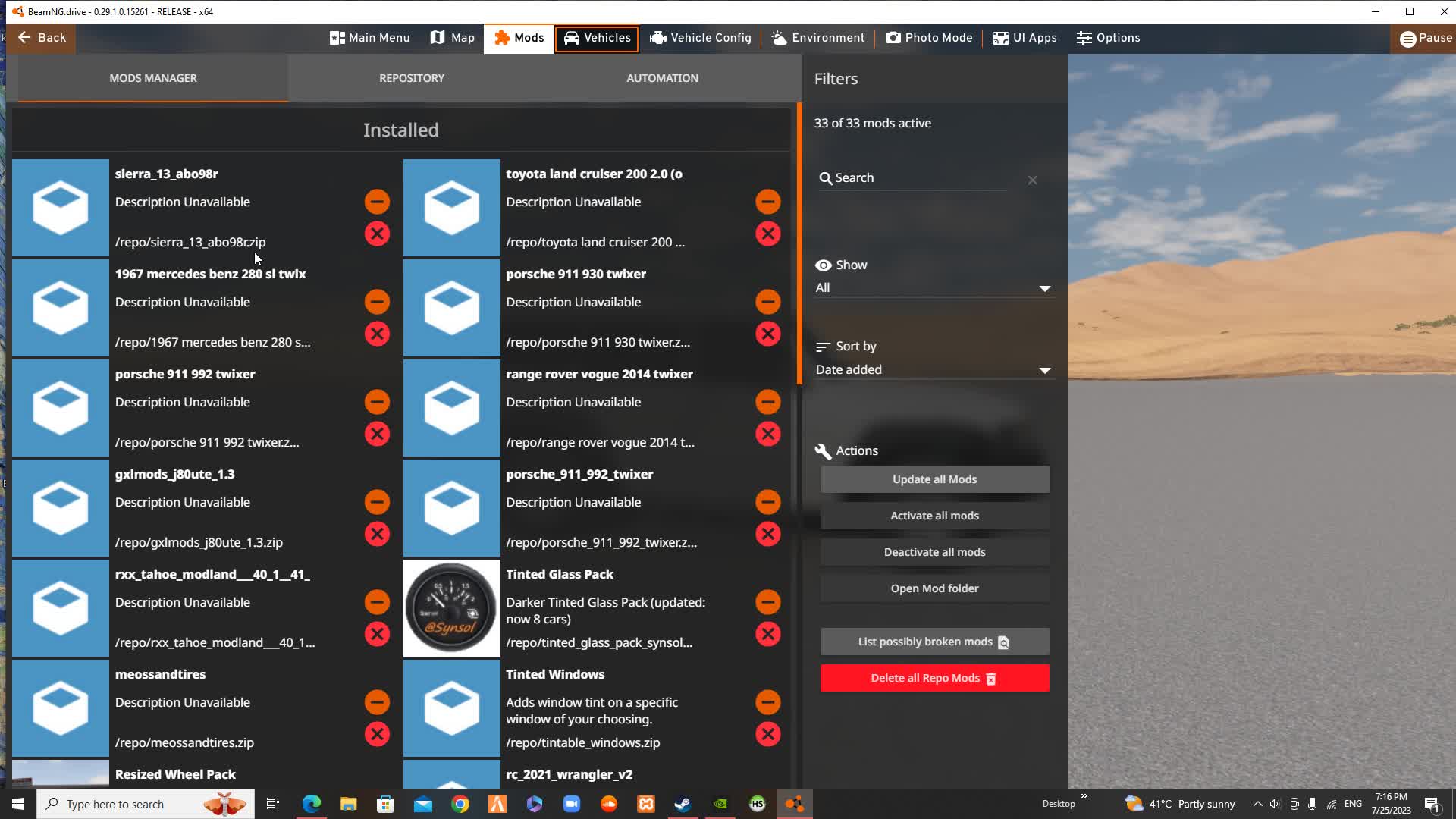Deactivate the Tinted Glass Pack mod

[767, 601]
